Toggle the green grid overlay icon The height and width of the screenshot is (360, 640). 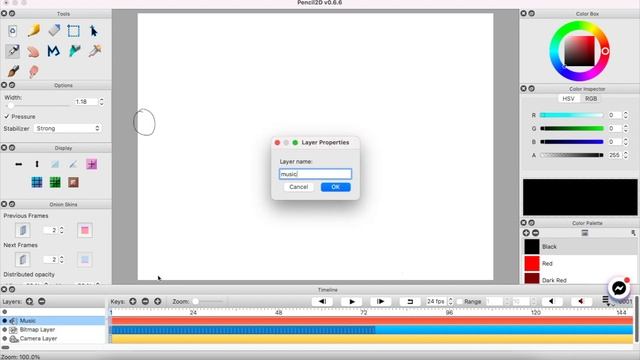point(55,182)
